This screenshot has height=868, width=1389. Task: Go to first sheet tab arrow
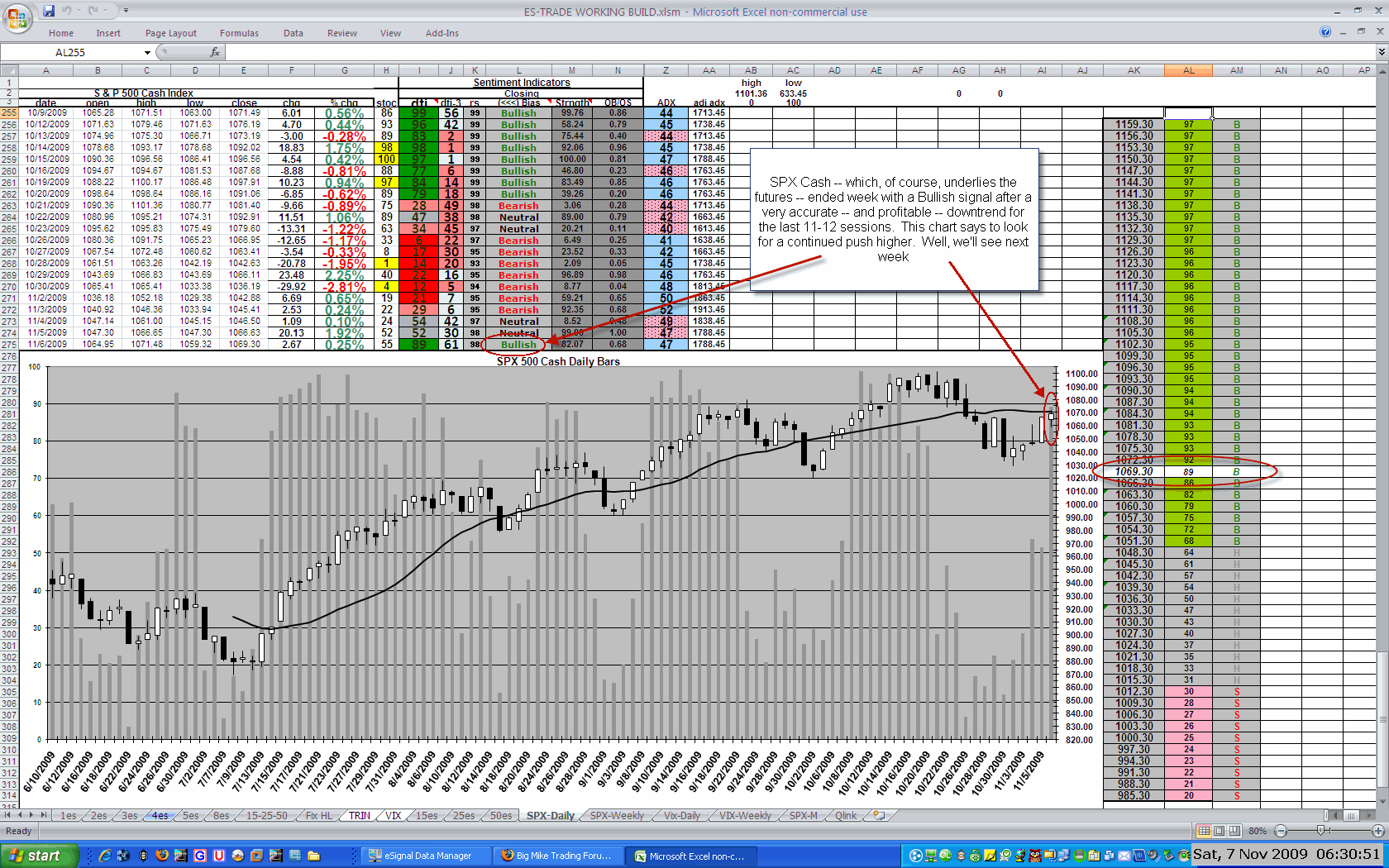click(8, 815)
